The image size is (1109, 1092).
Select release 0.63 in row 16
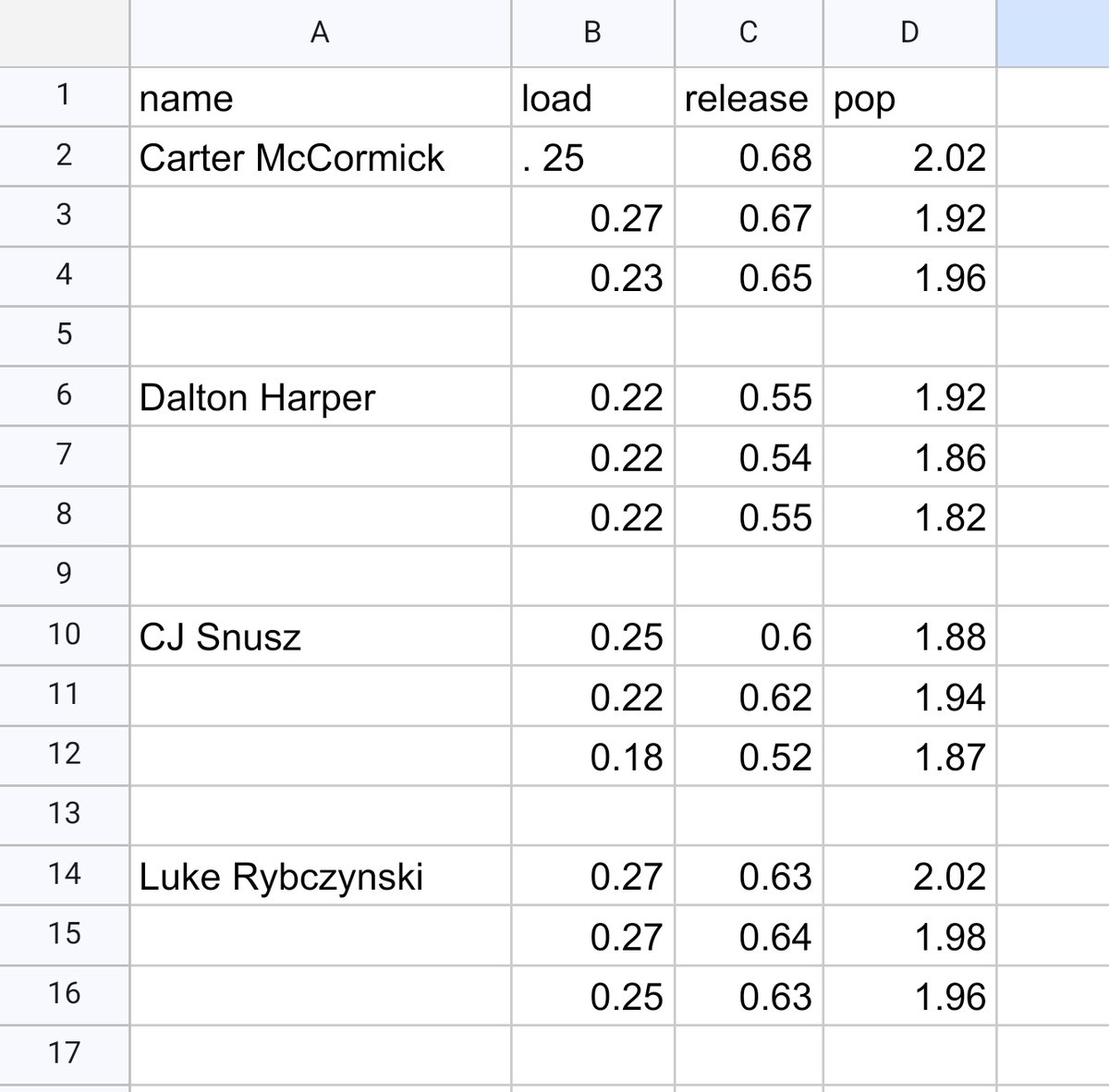pyautogui.click(x=749, y=994)
